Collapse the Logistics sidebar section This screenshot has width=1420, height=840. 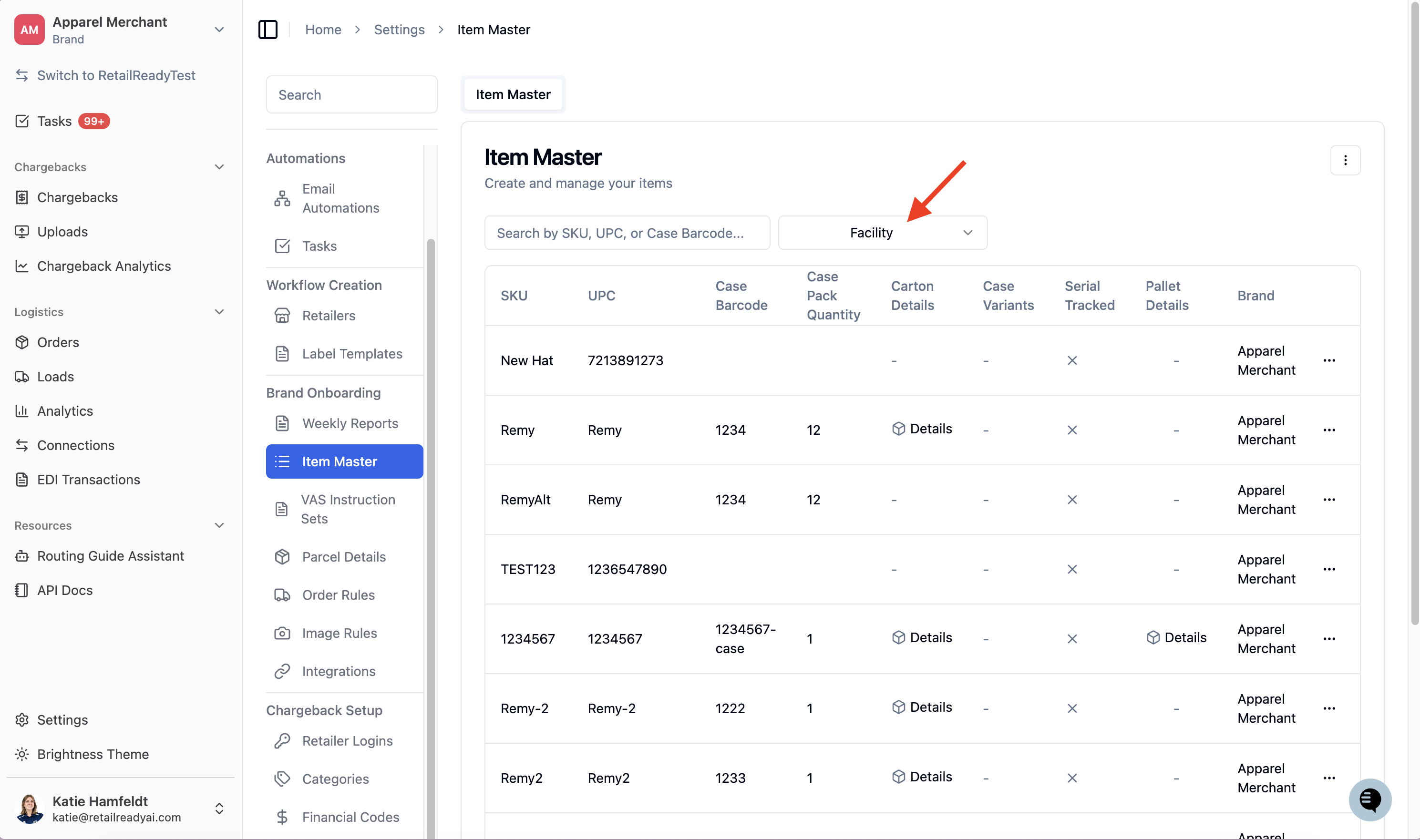point(219,312)
